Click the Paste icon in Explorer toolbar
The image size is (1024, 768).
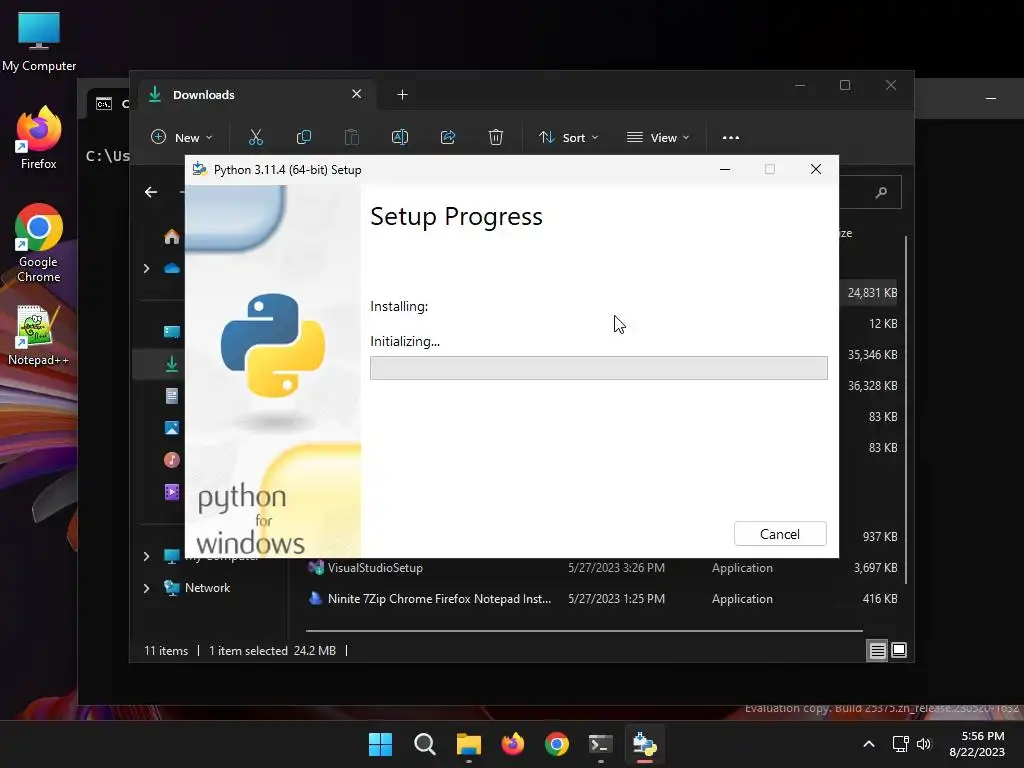click(351, 137)
